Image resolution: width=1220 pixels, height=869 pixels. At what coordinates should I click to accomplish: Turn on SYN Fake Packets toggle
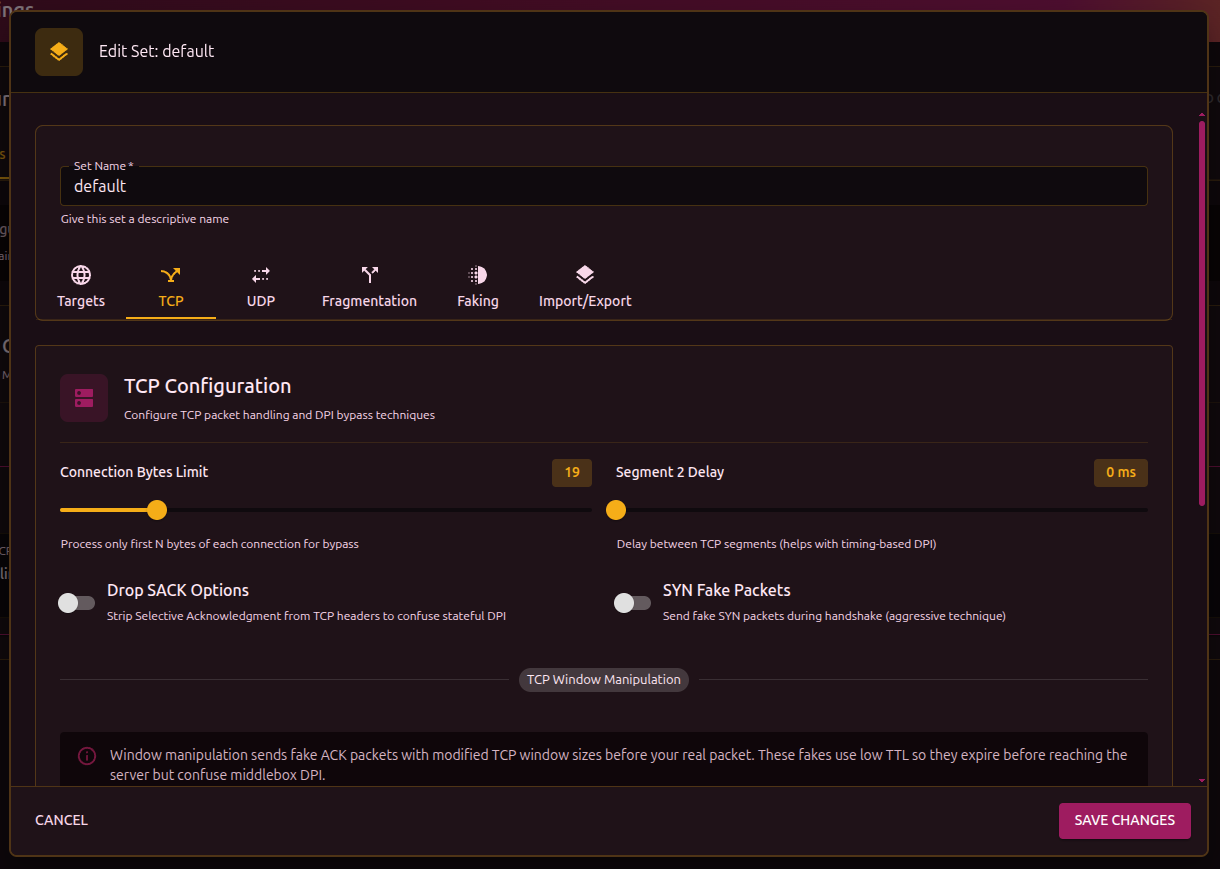[632, 602]
